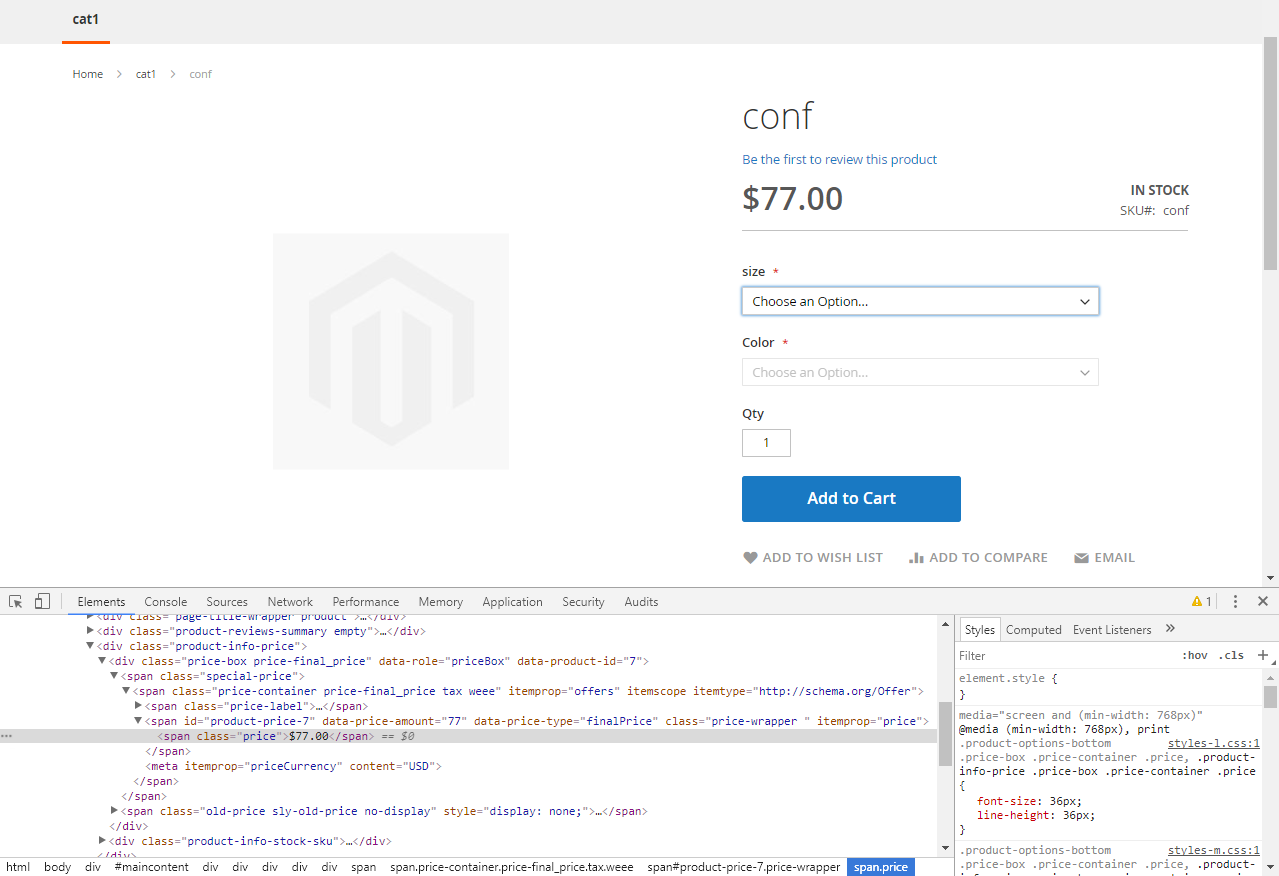This screenshot has width=1279, height=876.
Task: Open the Performance tab
Action: click(366, 601)
